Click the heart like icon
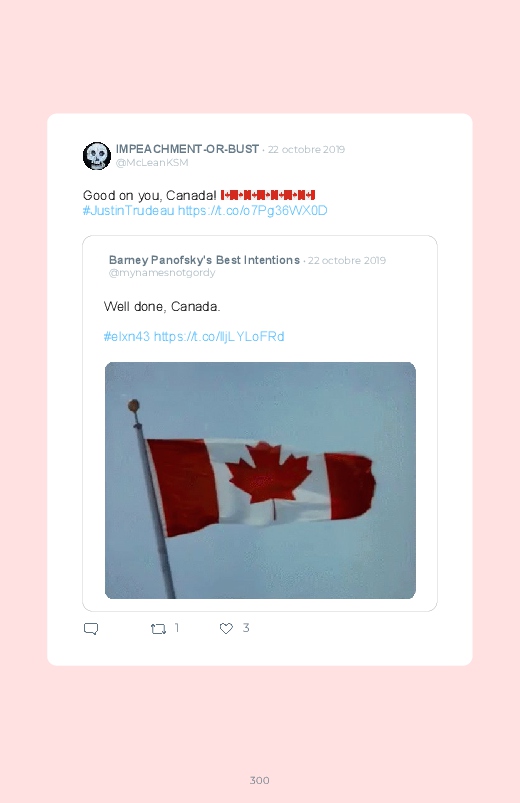 (226, 628)
